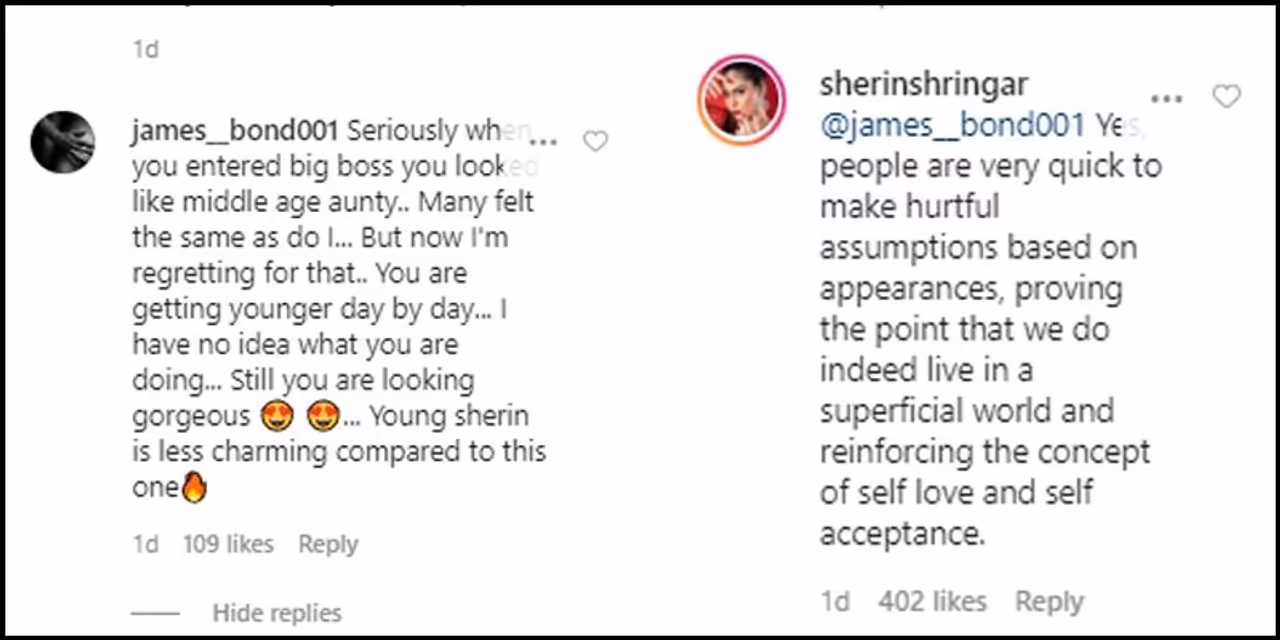Like sherinshringar's reply with the heart icon

coord(1226,97)
